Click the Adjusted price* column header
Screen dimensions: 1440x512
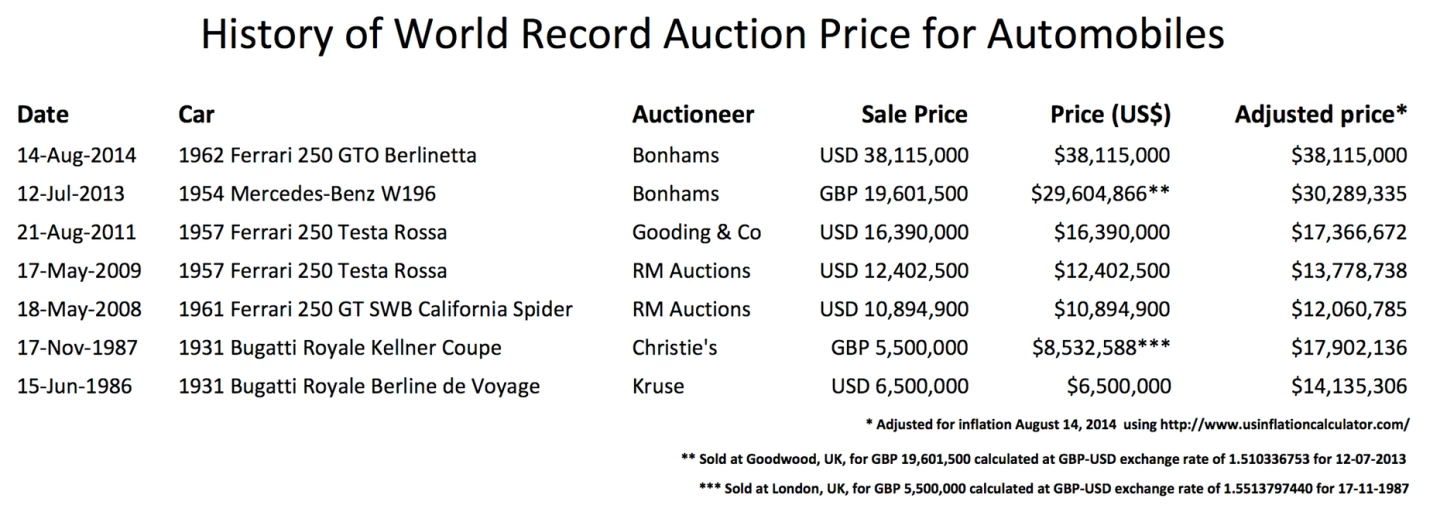[1321, 114]
